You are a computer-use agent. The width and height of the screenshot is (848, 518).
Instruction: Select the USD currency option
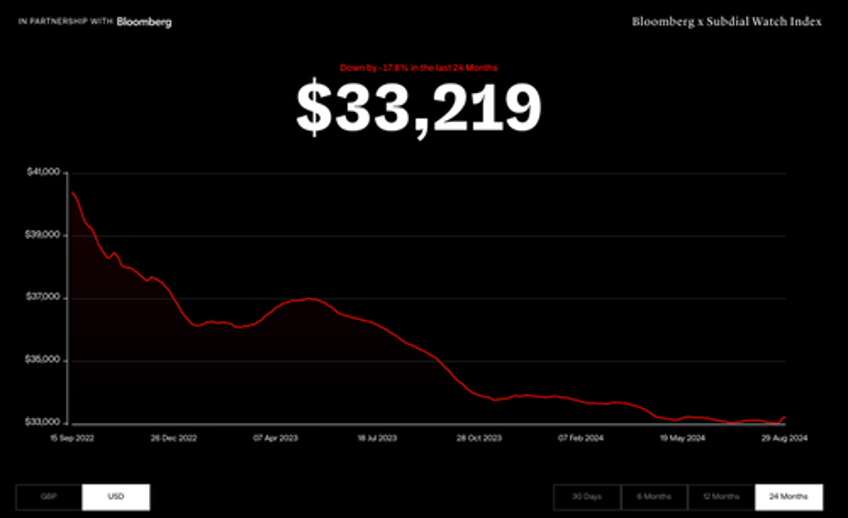pyautogui.click(x=116, y=497)
